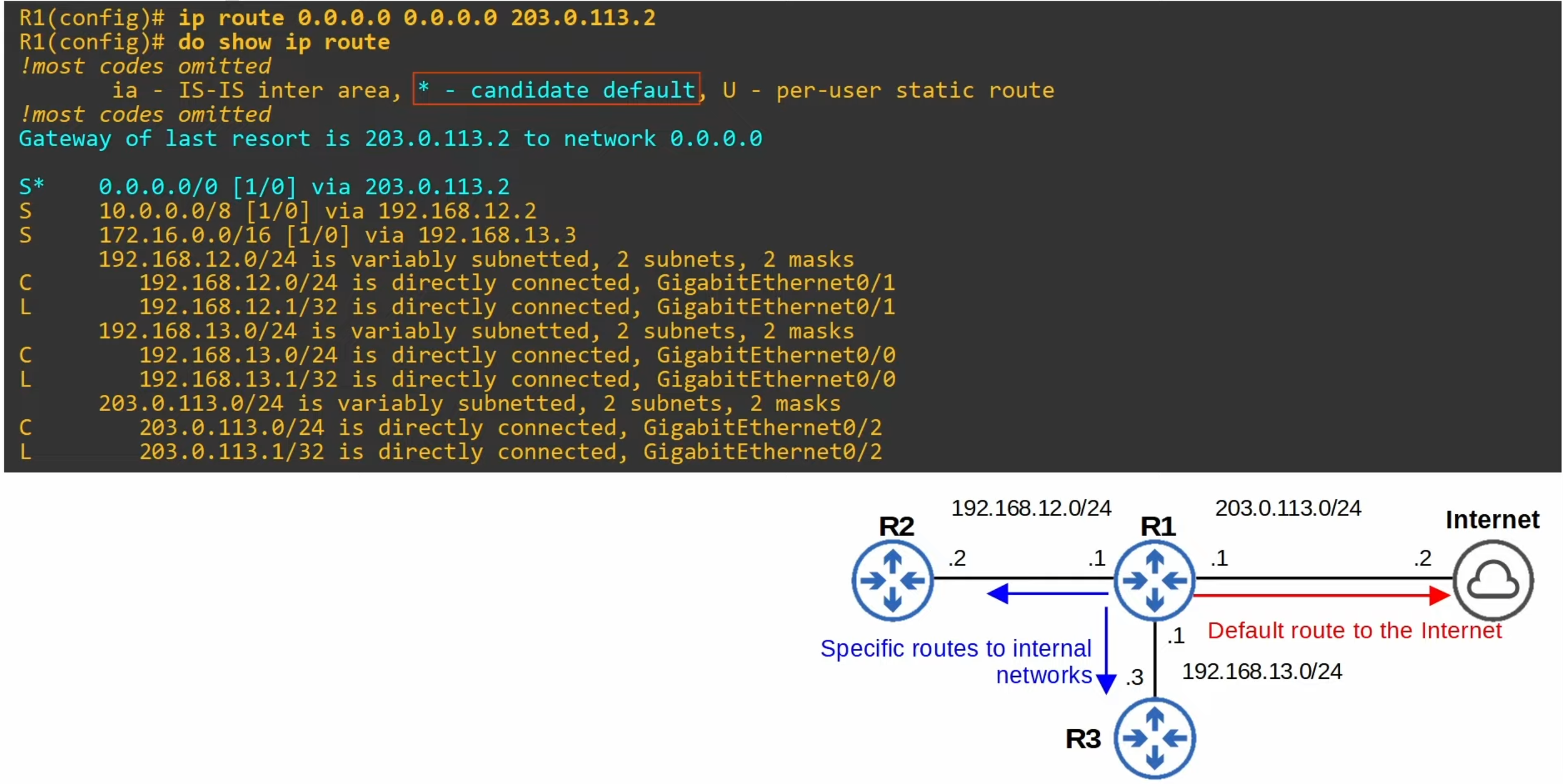The width and height of the screenshot is (1563, 784).
Task: Click the 192.168.13.0/24 label near R3
Action: coord(1261,672)
